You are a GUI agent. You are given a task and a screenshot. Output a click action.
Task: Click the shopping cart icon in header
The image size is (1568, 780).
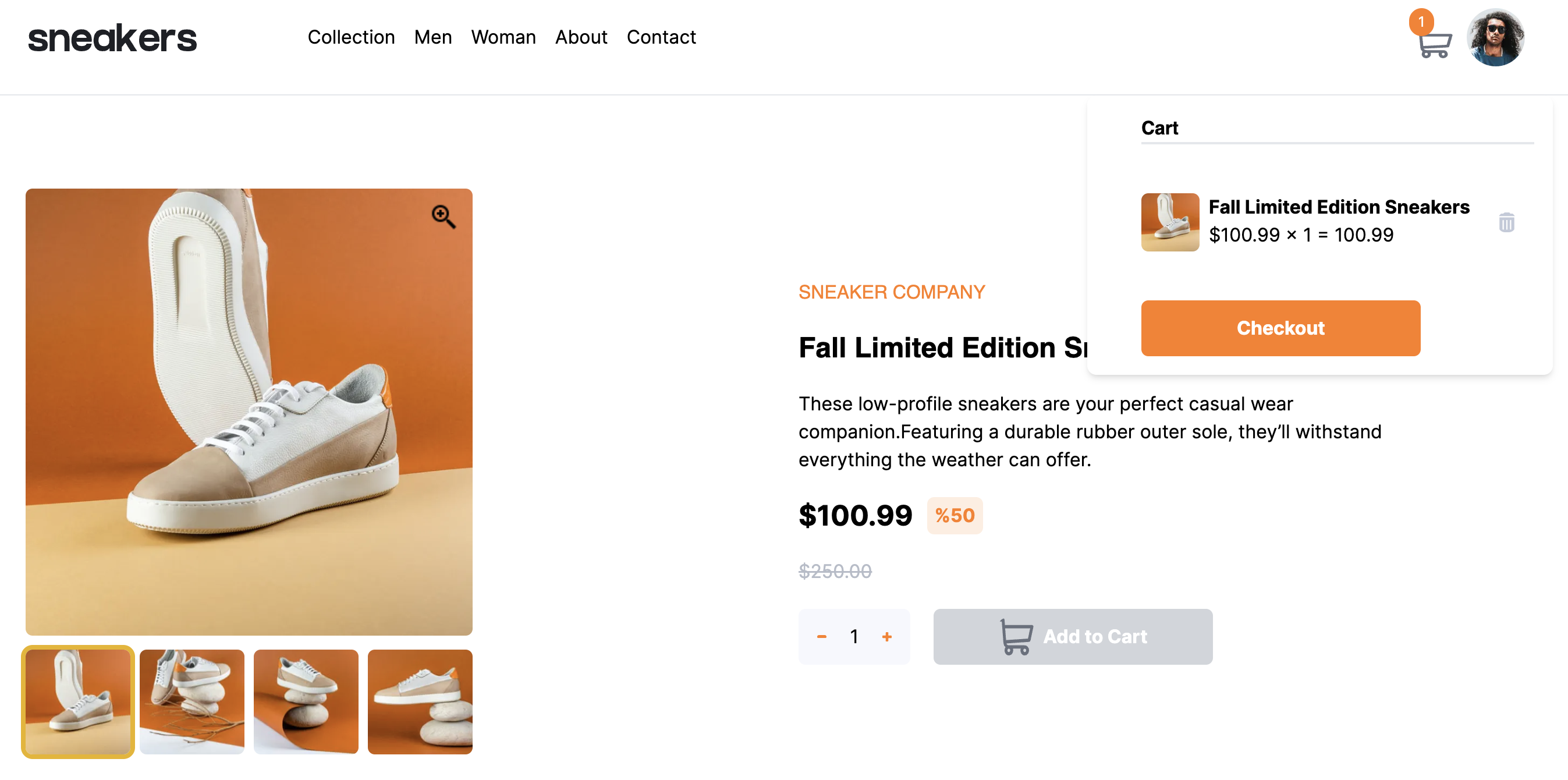click(x=1435, y=44)
